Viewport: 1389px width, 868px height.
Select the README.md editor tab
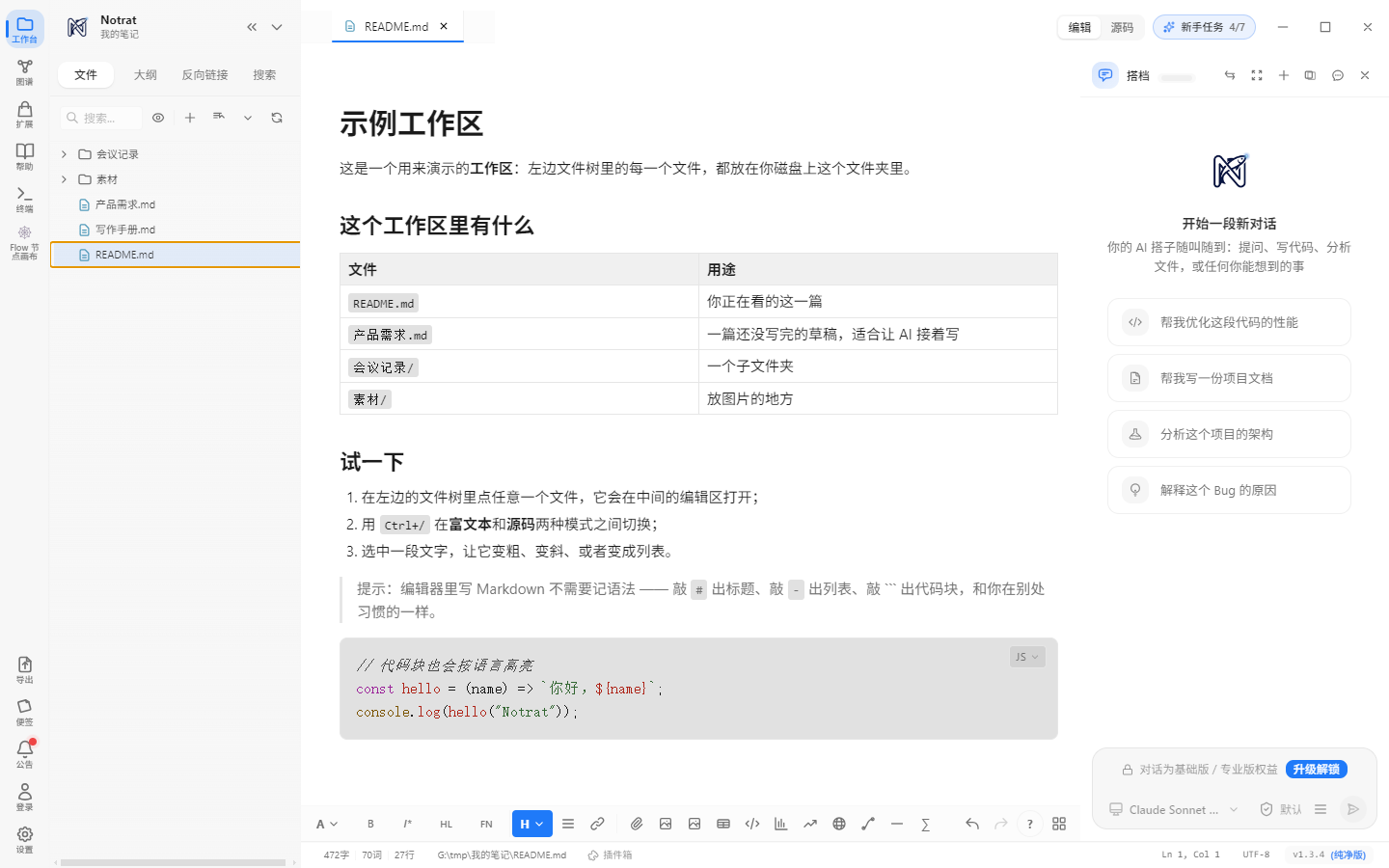(x=396, y=27)
